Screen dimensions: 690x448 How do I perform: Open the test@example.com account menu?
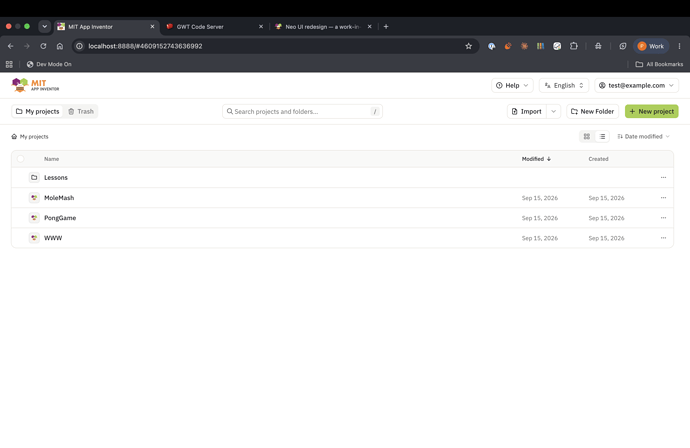tap(636, 85)
